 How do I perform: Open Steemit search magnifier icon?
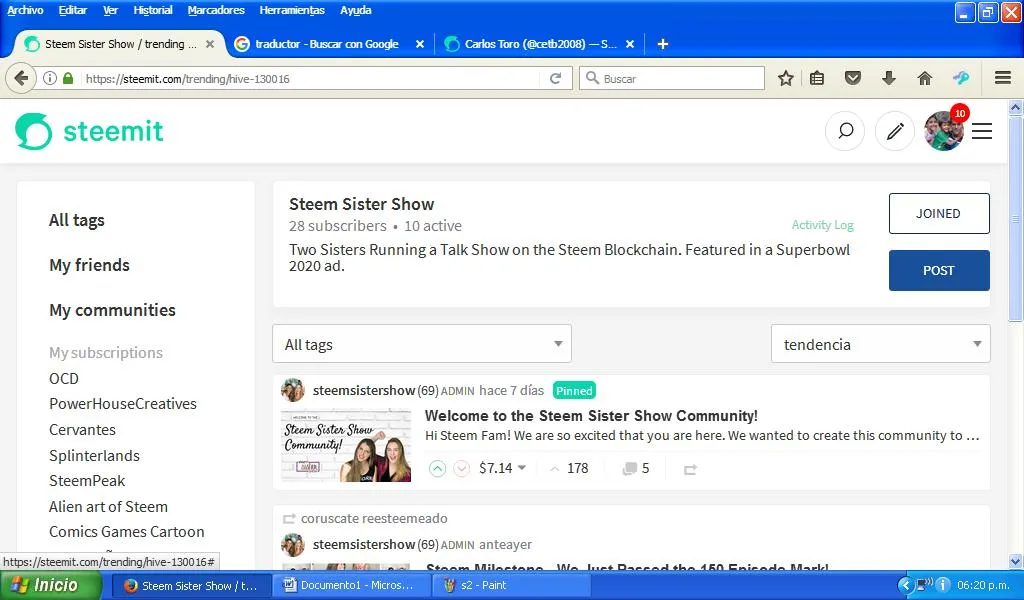[845, 131]
